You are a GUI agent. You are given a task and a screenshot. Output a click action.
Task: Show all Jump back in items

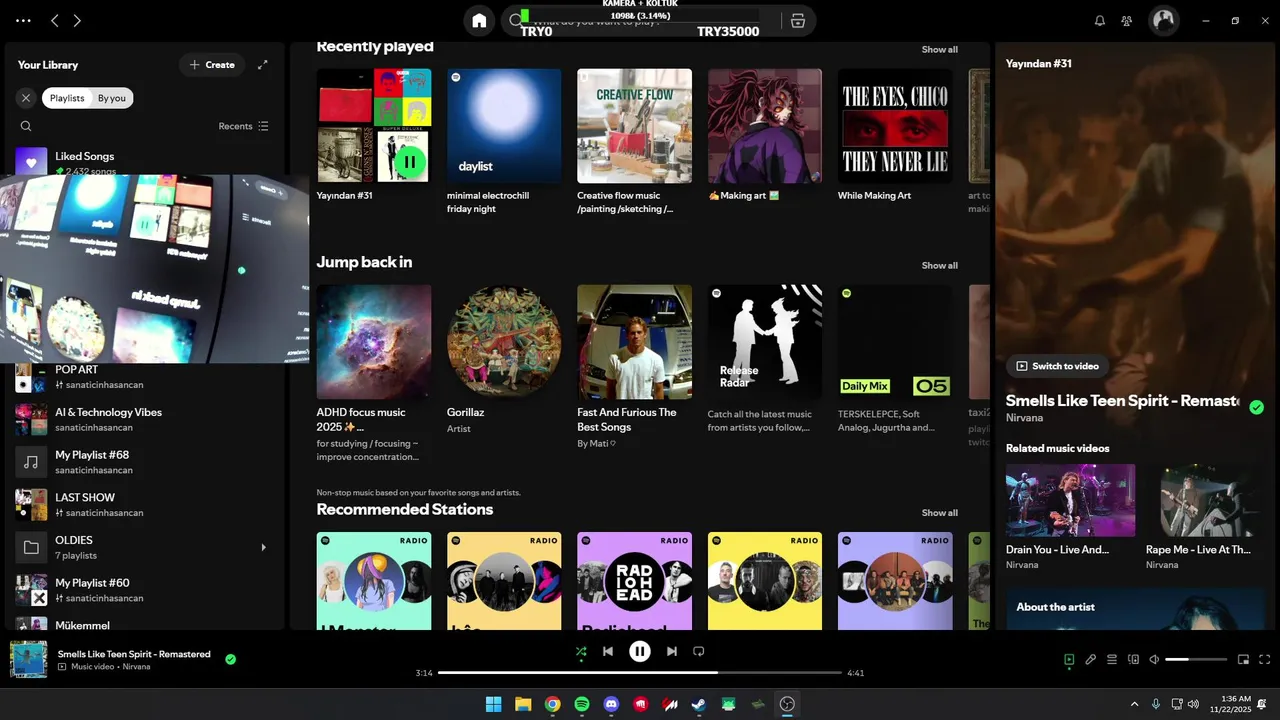coord(940,265)
